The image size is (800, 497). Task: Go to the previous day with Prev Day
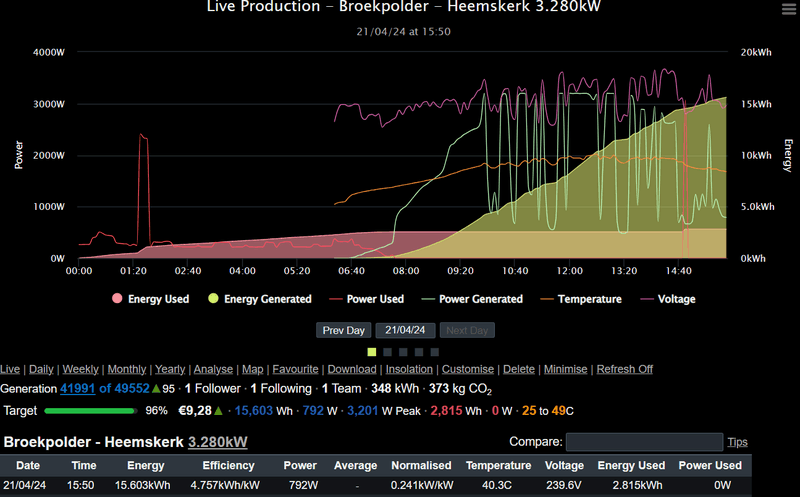344,330
